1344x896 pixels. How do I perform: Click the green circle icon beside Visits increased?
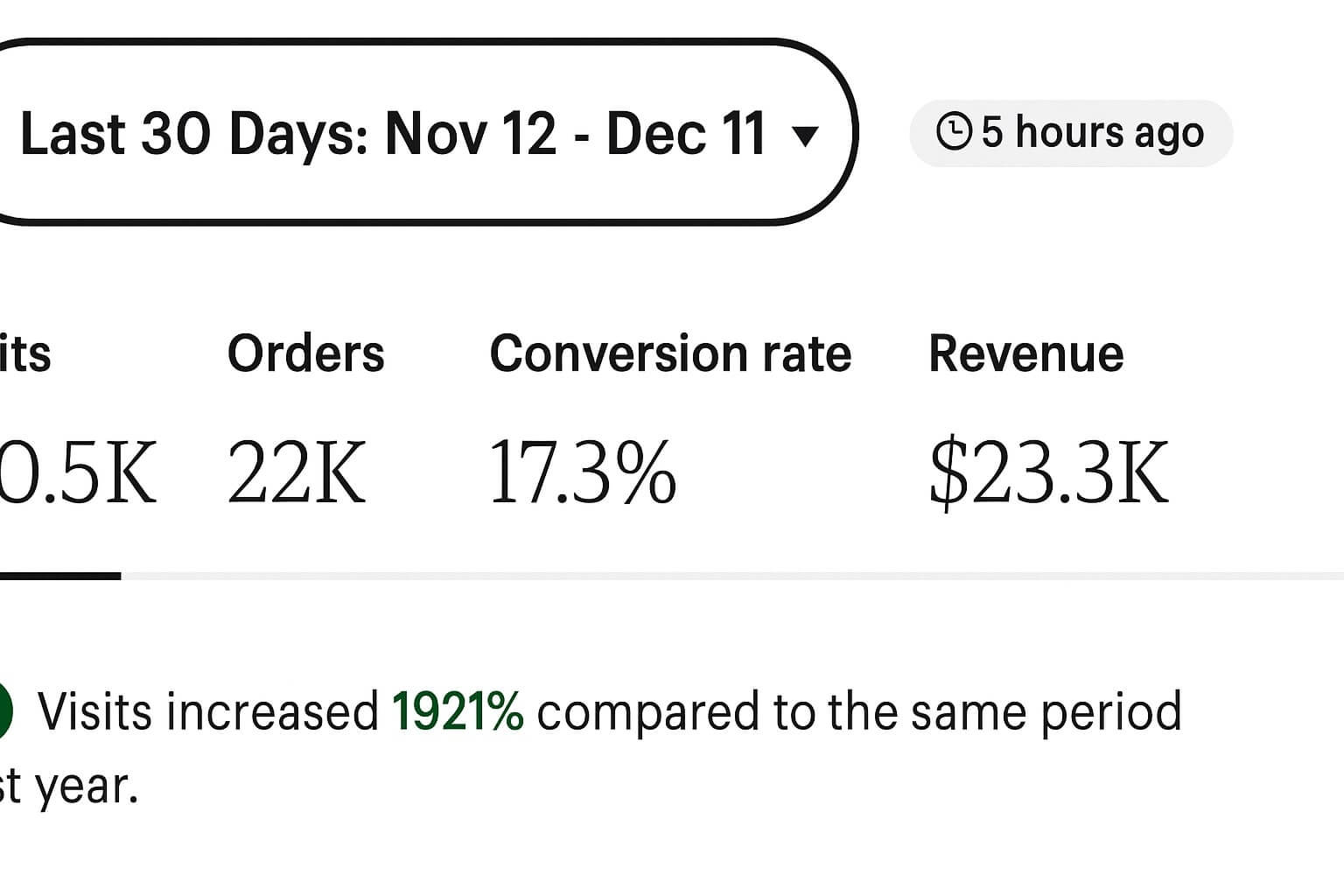(5, 711)
